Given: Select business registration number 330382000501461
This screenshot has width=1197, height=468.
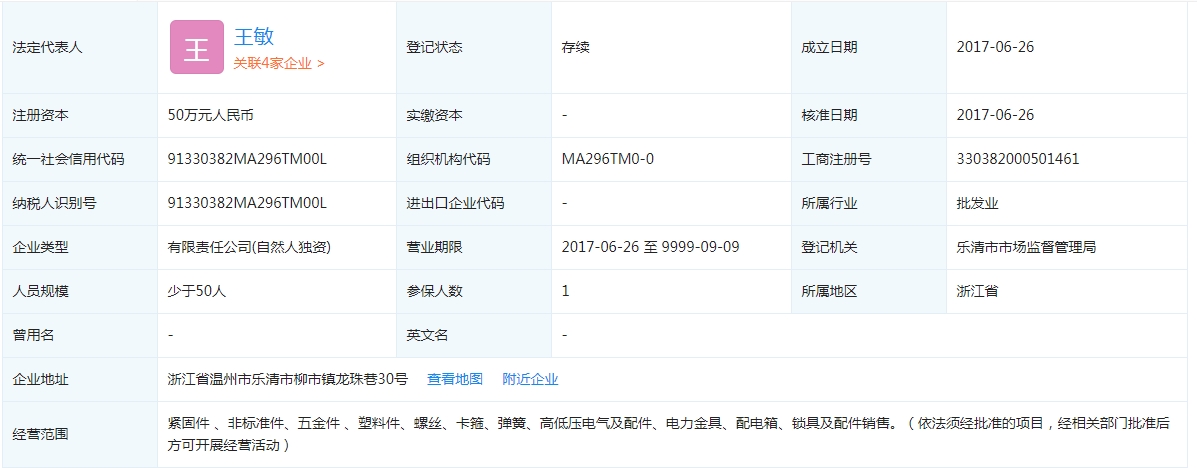Looking at the screenshot, I should 1017,159.
